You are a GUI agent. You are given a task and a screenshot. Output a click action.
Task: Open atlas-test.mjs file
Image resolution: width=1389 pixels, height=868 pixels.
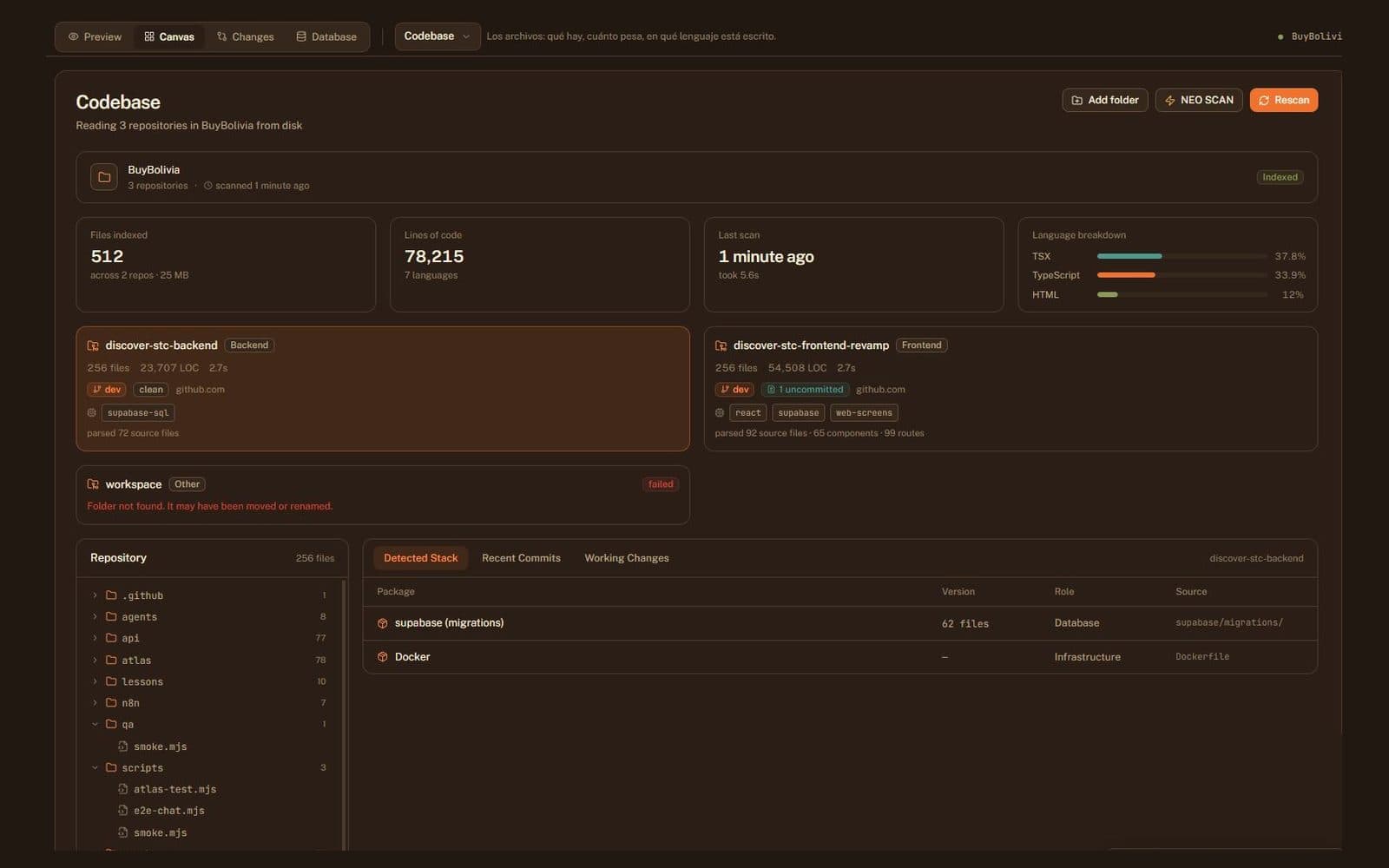click(x=174, y=789)
